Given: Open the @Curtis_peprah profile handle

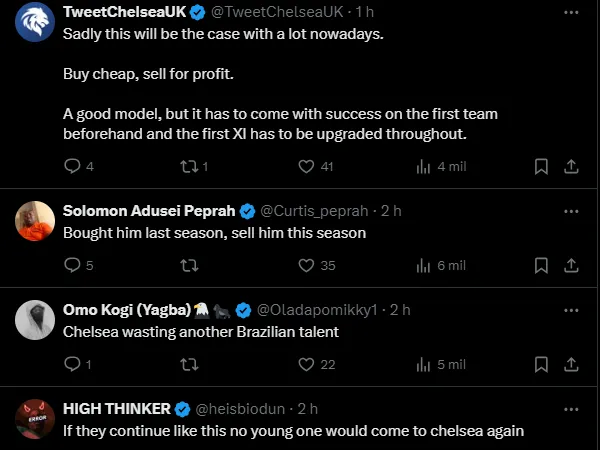Looking at the screenshot, I should point(311,211).
